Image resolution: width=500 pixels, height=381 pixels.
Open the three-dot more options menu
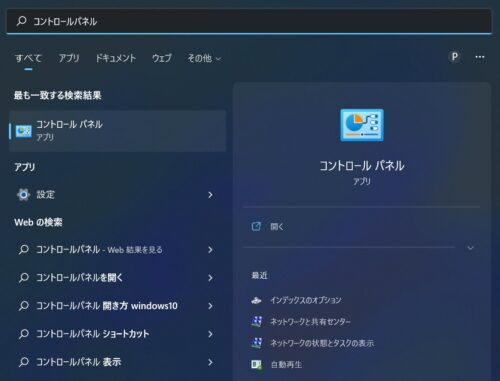coord(480,57)
